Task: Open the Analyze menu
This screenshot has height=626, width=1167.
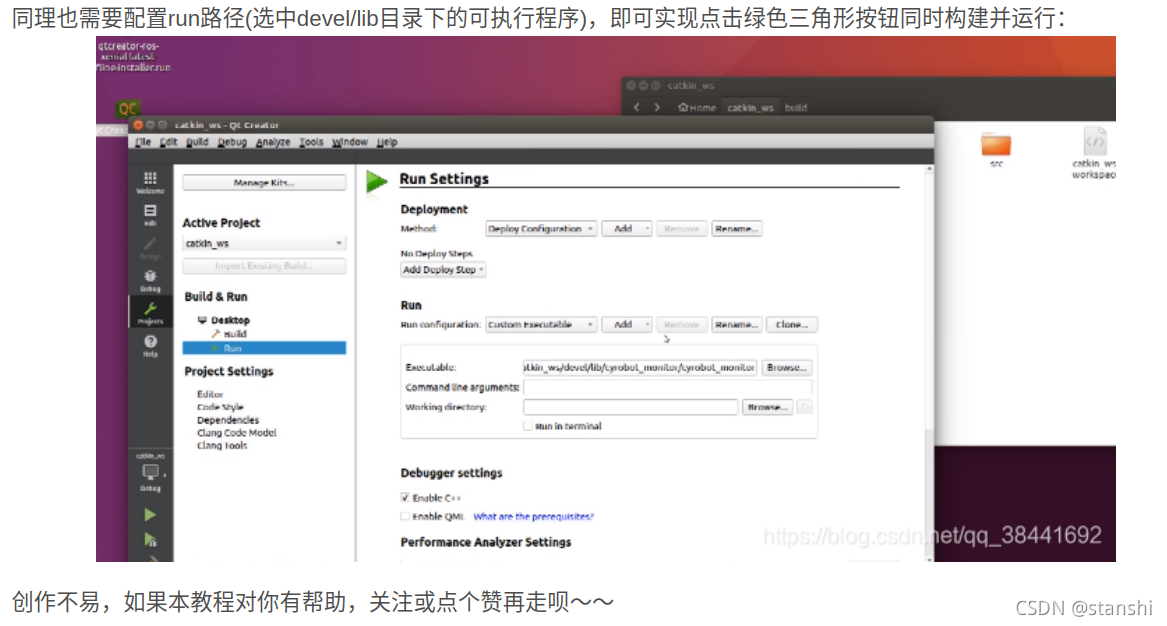Action: (273, 142)
